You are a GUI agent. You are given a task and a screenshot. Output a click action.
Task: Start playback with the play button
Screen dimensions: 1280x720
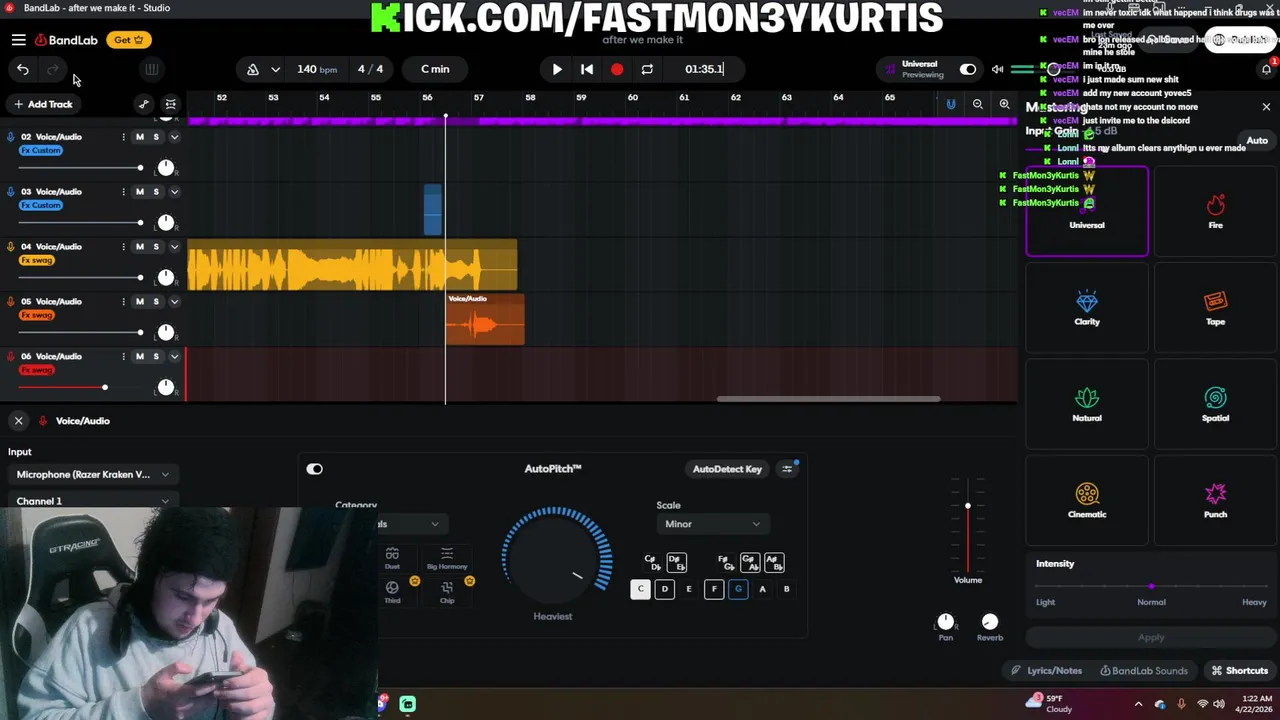pyautogui.click(x=557, y=69)
